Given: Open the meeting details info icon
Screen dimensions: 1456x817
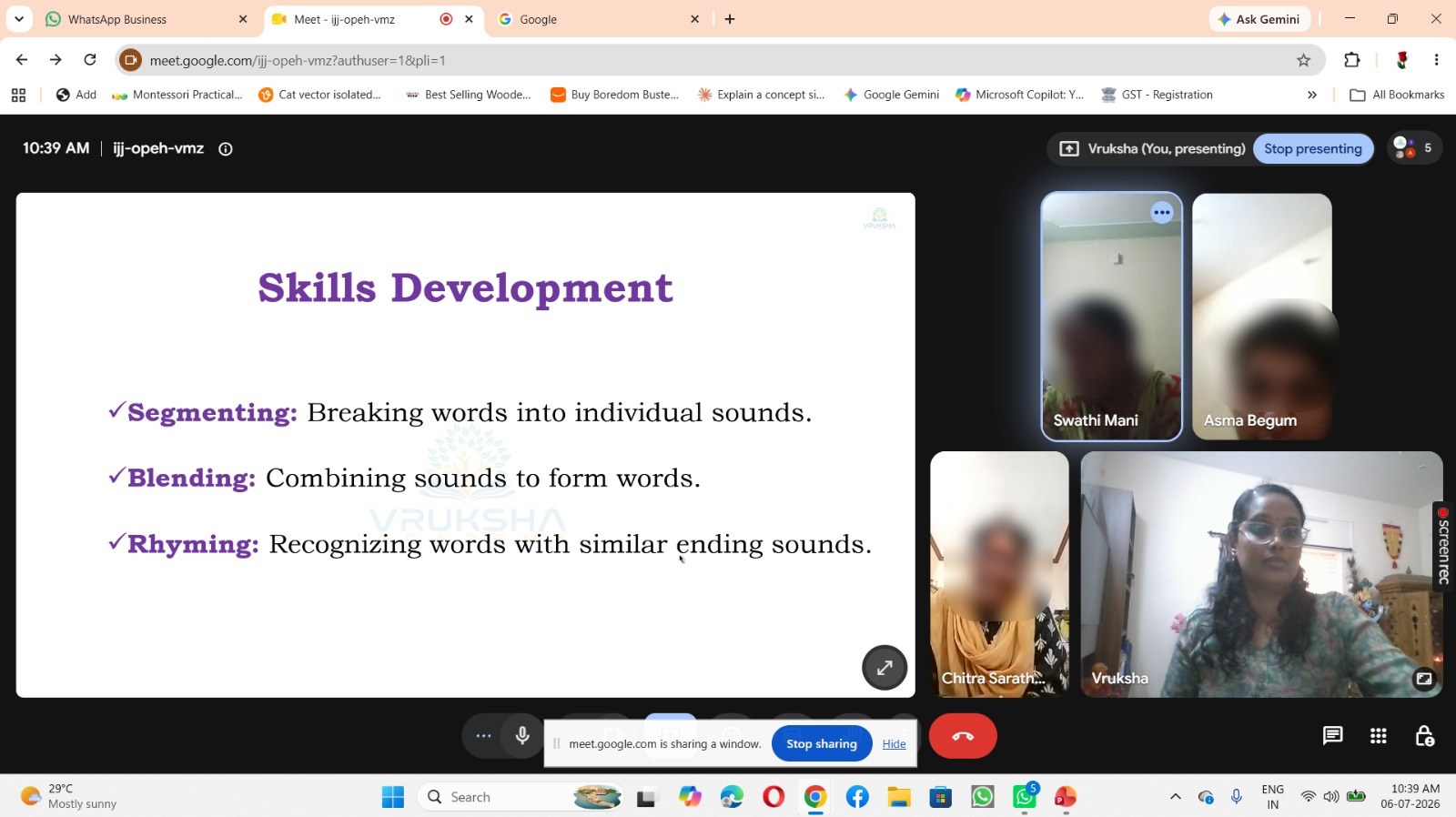Looking at the screenshot, I should tap(226, 149).
